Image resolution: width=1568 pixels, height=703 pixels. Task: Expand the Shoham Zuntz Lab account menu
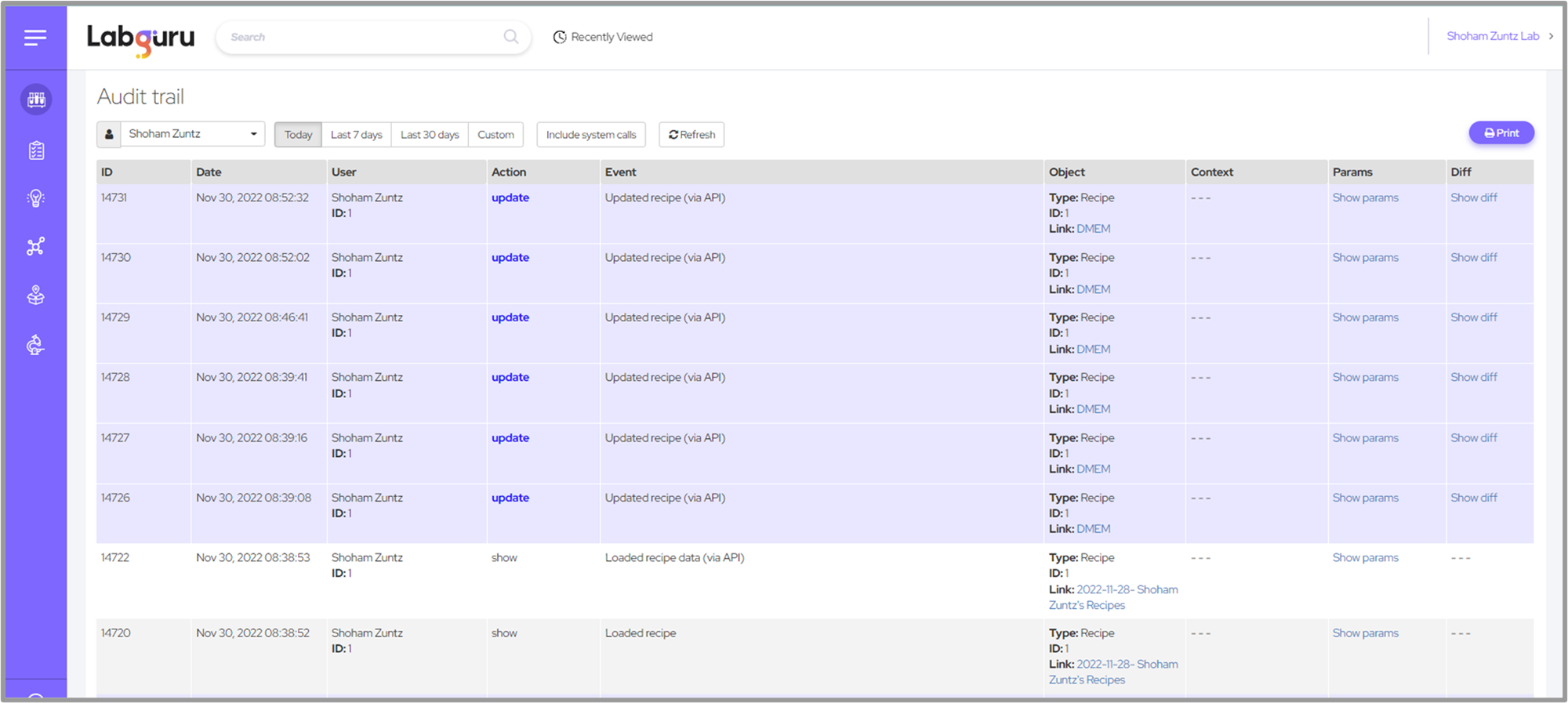coord(1499,36)
